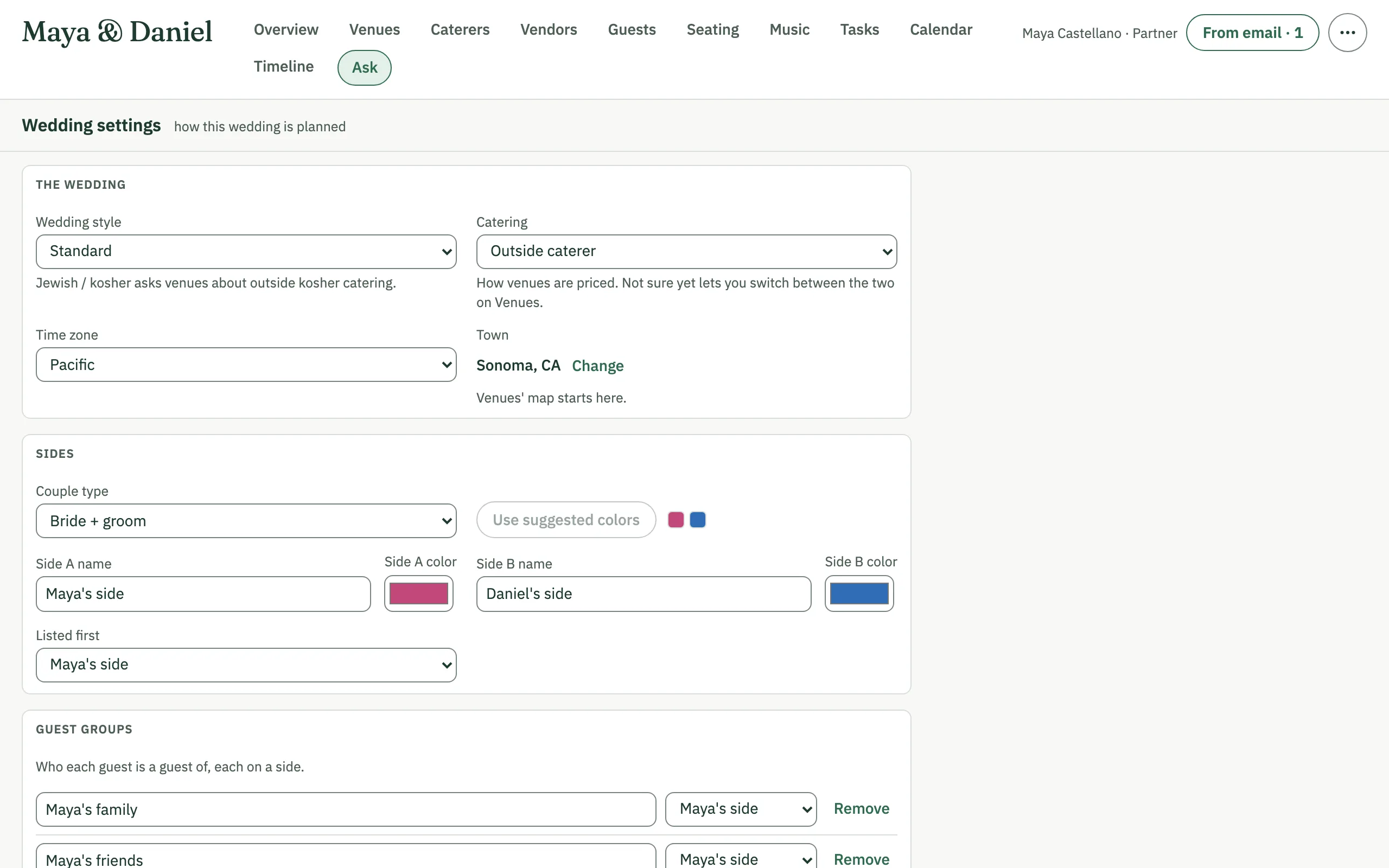Open the Wedding style dropdown
Screen dimensions: 1389x868
pyautogui.click(x=246, y=251)
